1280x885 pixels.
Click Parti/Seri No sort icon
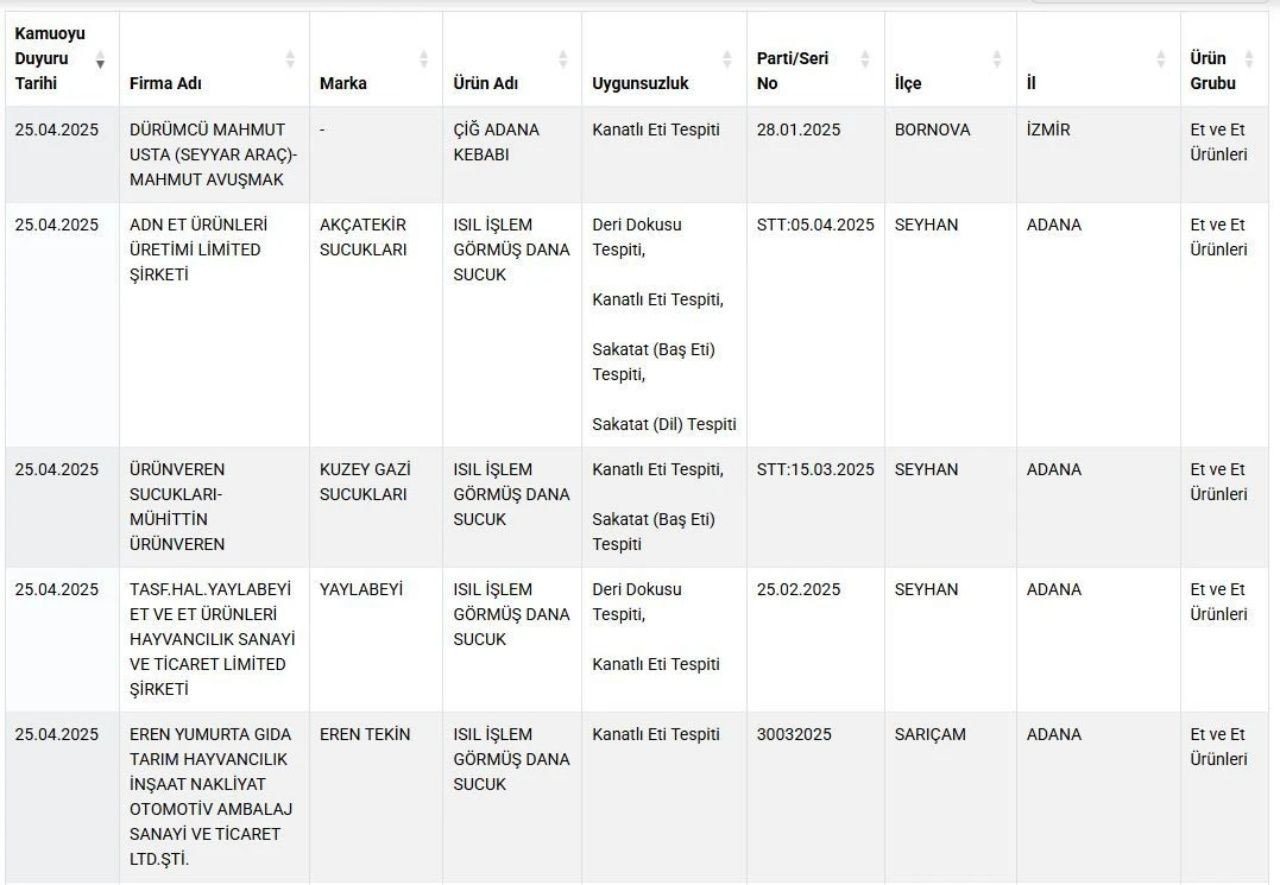click(x=865, y=59)
